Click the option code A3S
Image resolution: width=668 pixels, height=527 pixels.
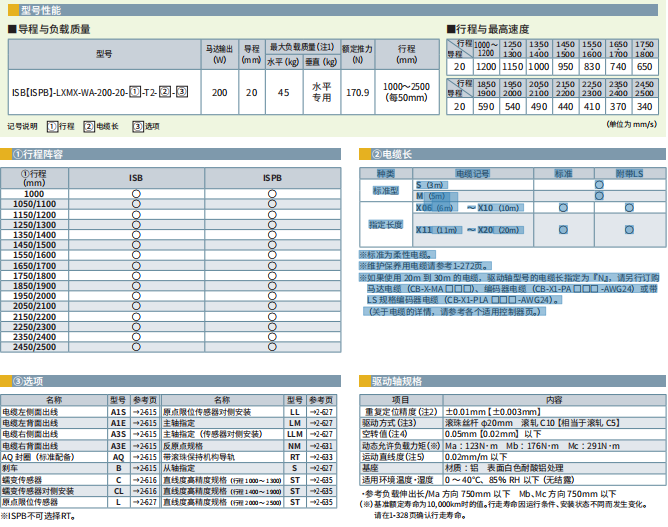tap(118, 434)
